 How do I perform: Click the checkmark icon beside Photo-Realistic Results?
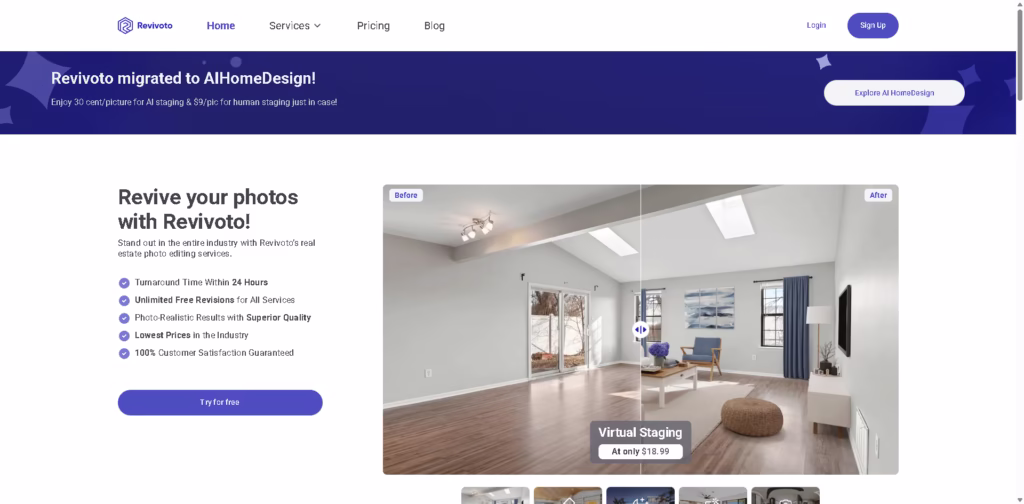click(124, 318)
